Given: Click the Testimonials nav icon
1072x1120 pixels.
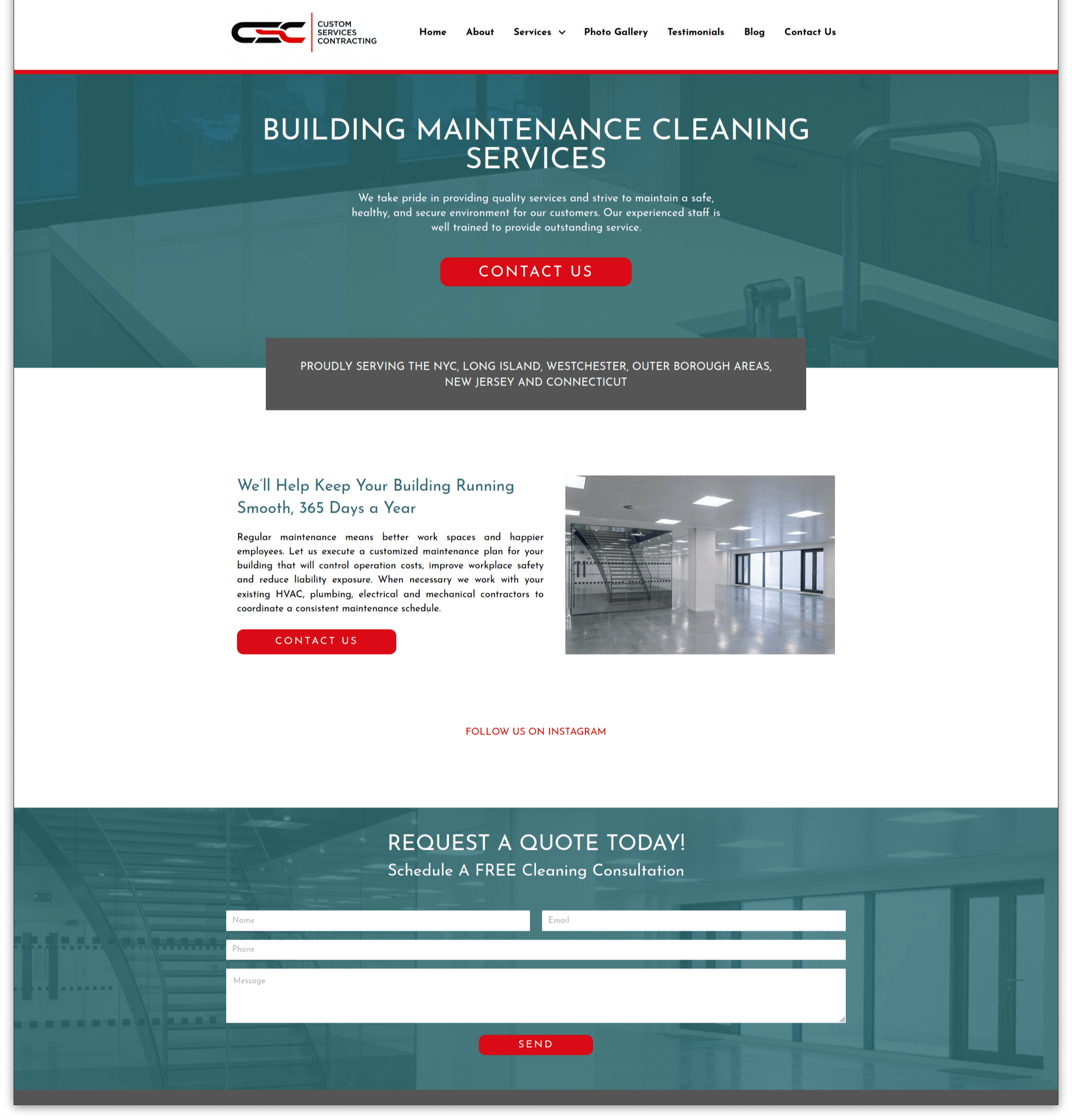Looking at the screenshot, I should pyautogui.click(x=695, y=32).
